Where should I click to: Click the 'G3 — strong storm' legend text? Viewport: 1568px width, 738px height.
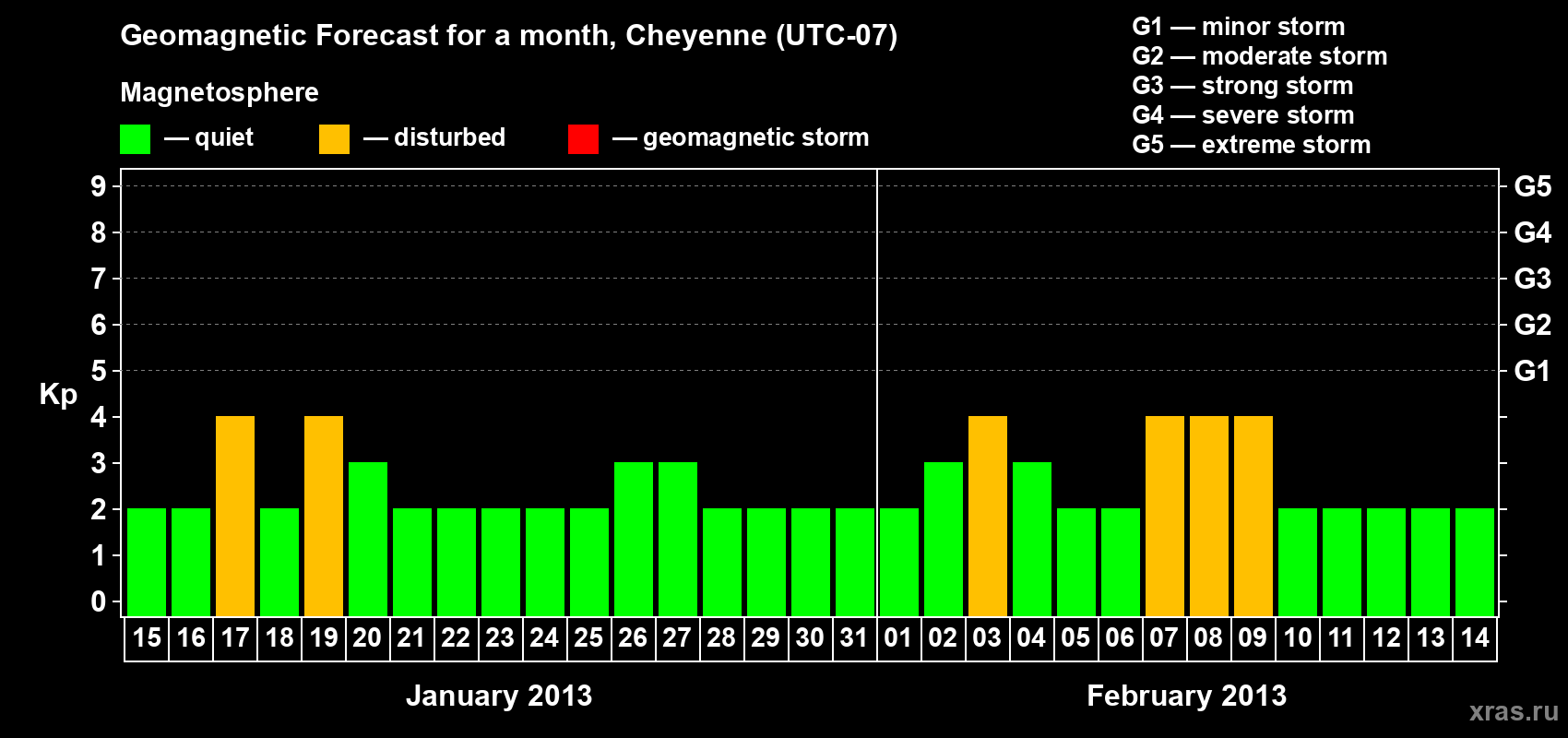1242,86
